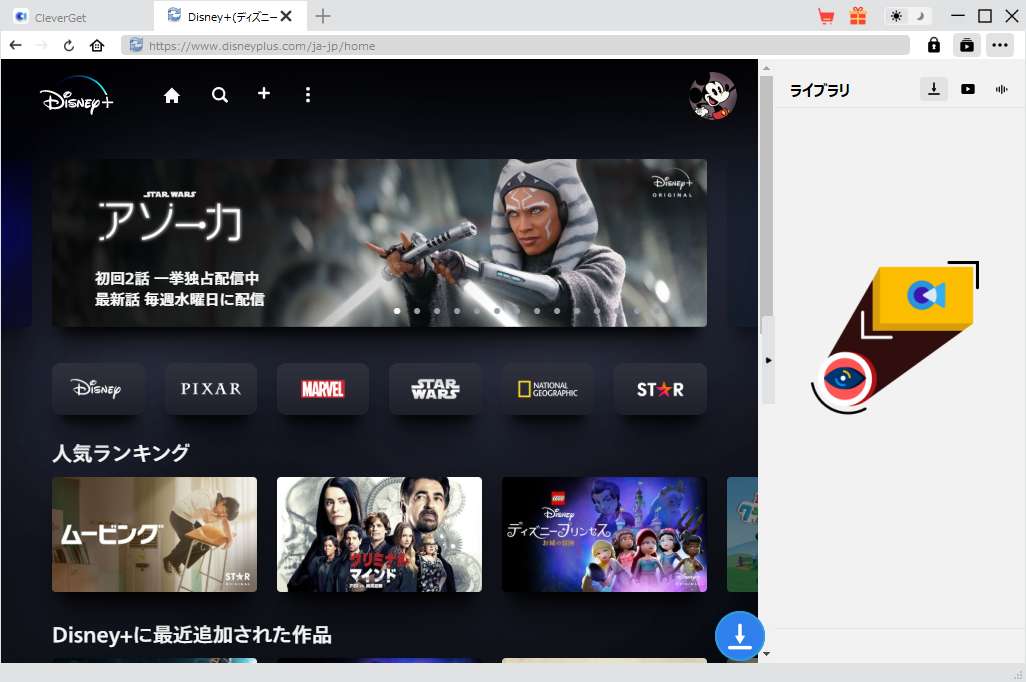Switch to dark mode moon icon
The width and height of the screenshot is (1026, 682).
point(920,16)
